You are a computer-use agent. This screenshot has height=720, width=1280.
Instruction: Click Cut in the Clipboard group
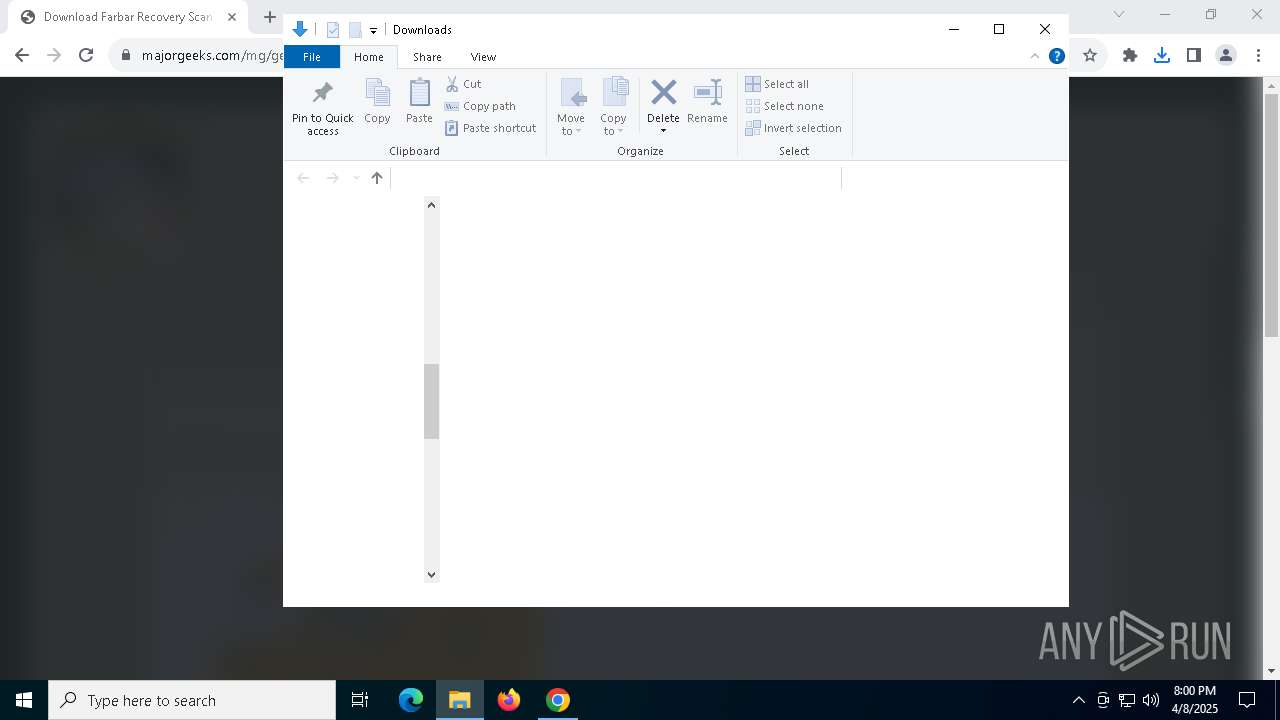pos(463,84)
